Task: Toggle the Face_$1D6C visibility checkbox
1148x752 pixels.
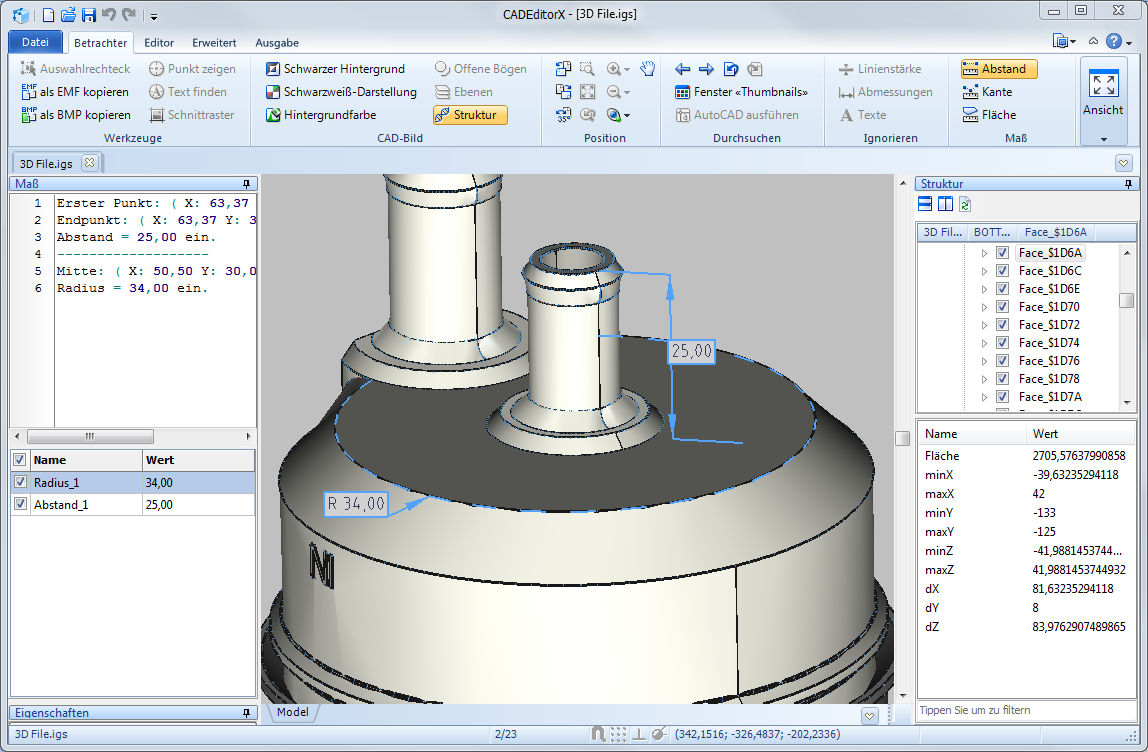Action: click(1002, 271)
